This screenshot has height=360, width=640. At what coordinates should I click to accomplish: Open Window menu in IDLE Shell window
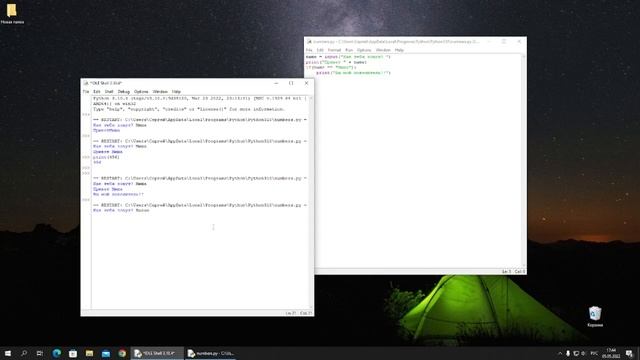(160, 92)
